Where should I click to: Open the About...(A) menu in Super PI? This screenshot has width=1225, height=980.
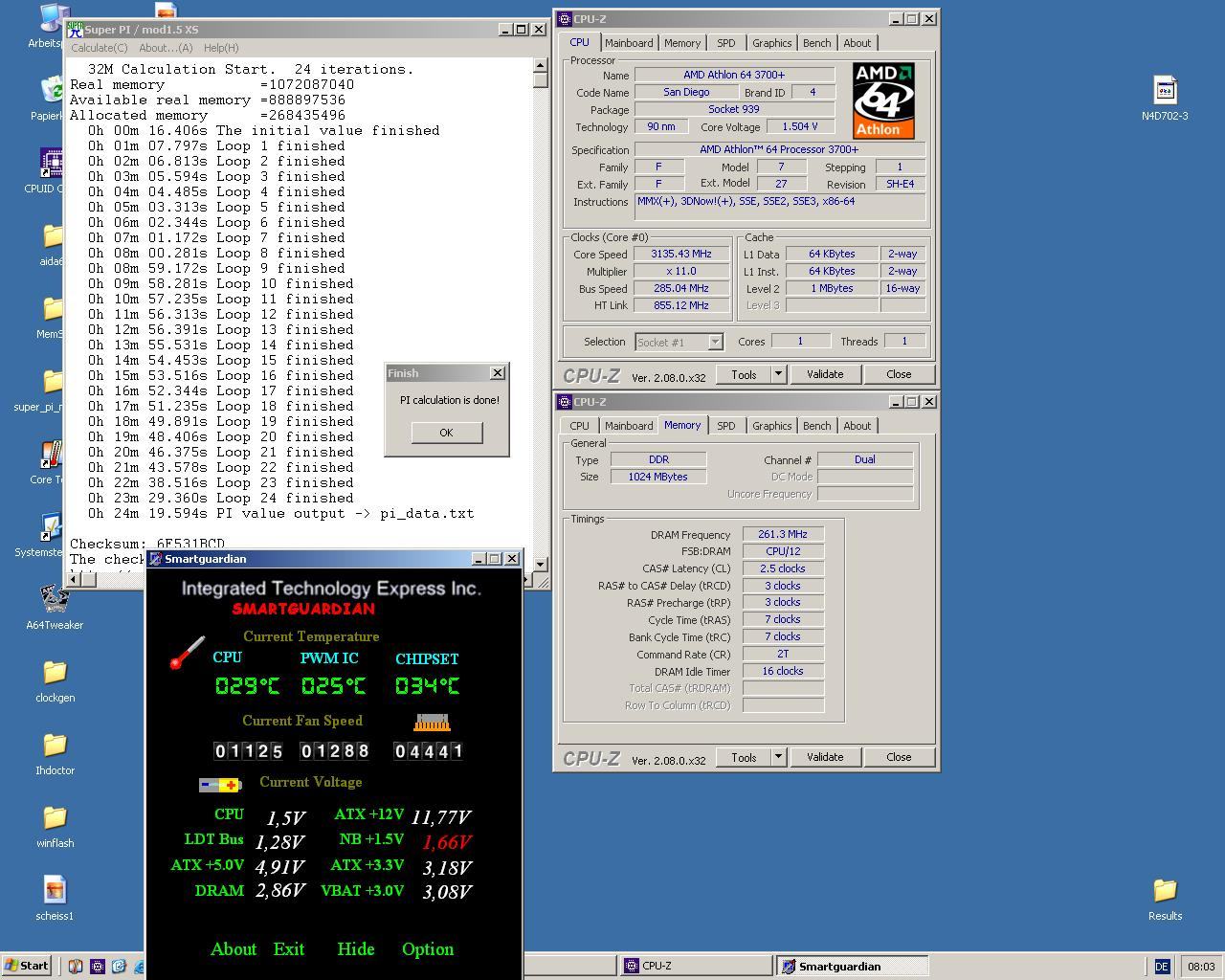click(x=166, y=48)
